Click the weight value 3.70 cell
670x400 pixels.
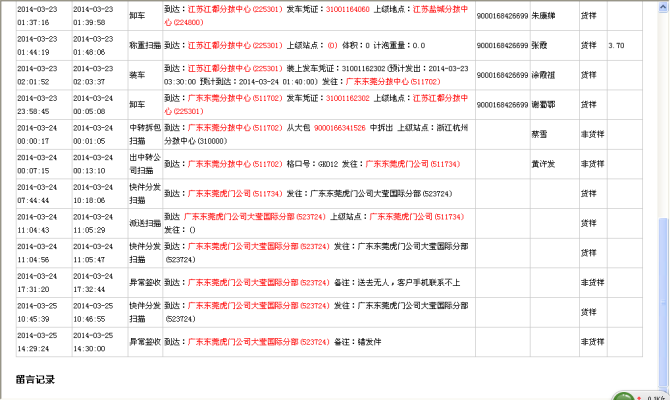[x=616, y=46]
